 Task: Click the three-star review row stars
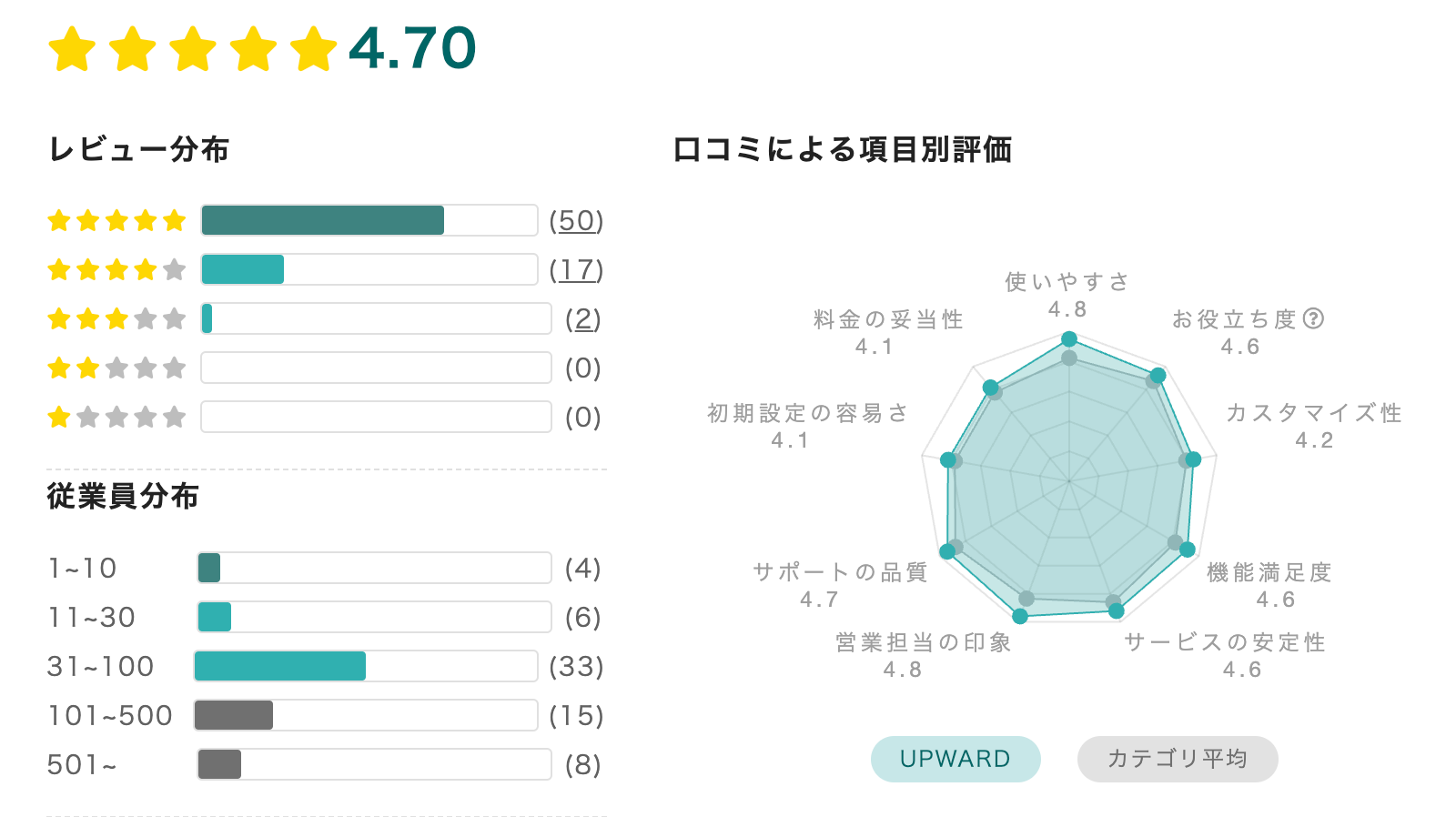[116, 318]
